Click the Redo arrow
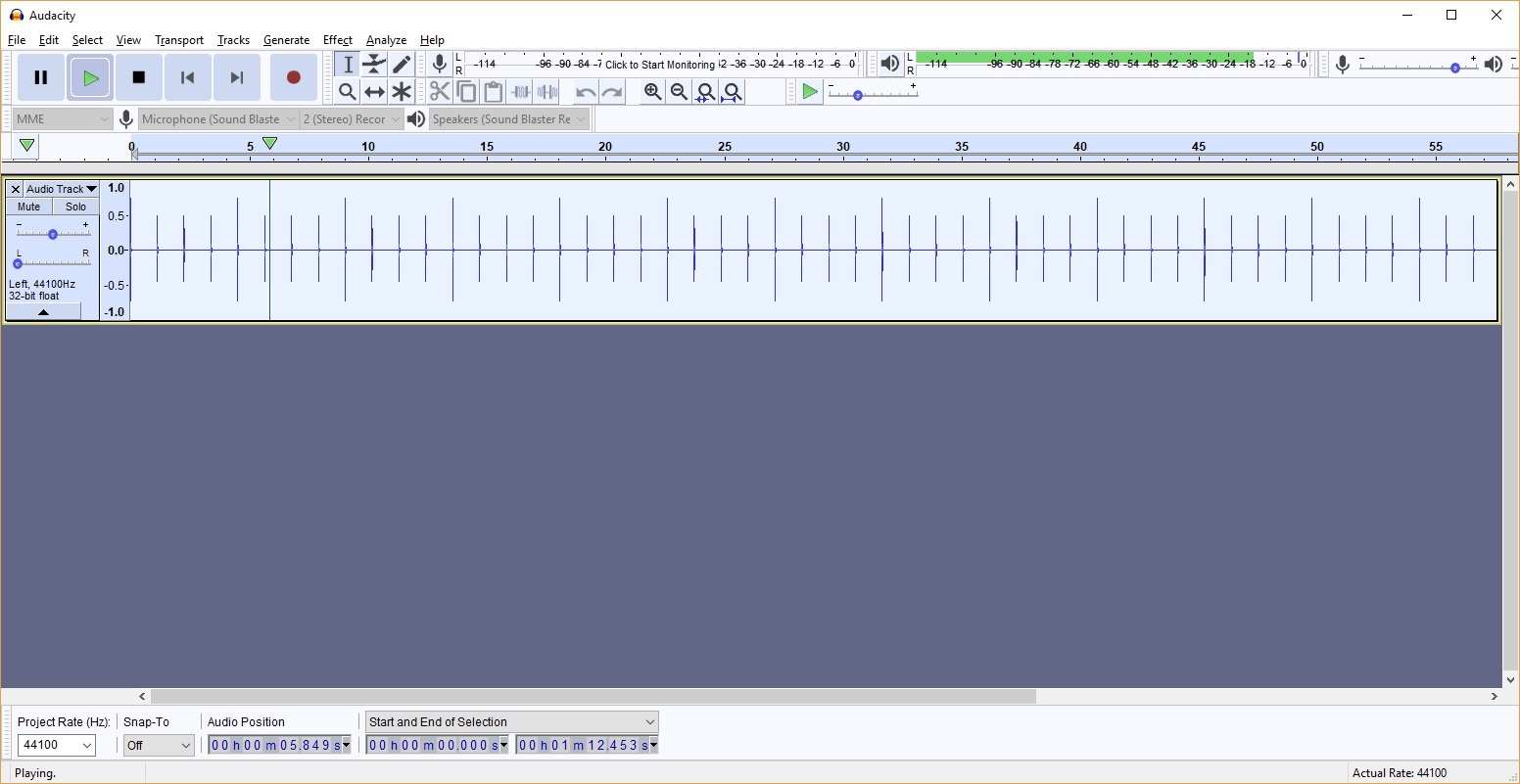The image size is (1520, 784). (612, 92)
